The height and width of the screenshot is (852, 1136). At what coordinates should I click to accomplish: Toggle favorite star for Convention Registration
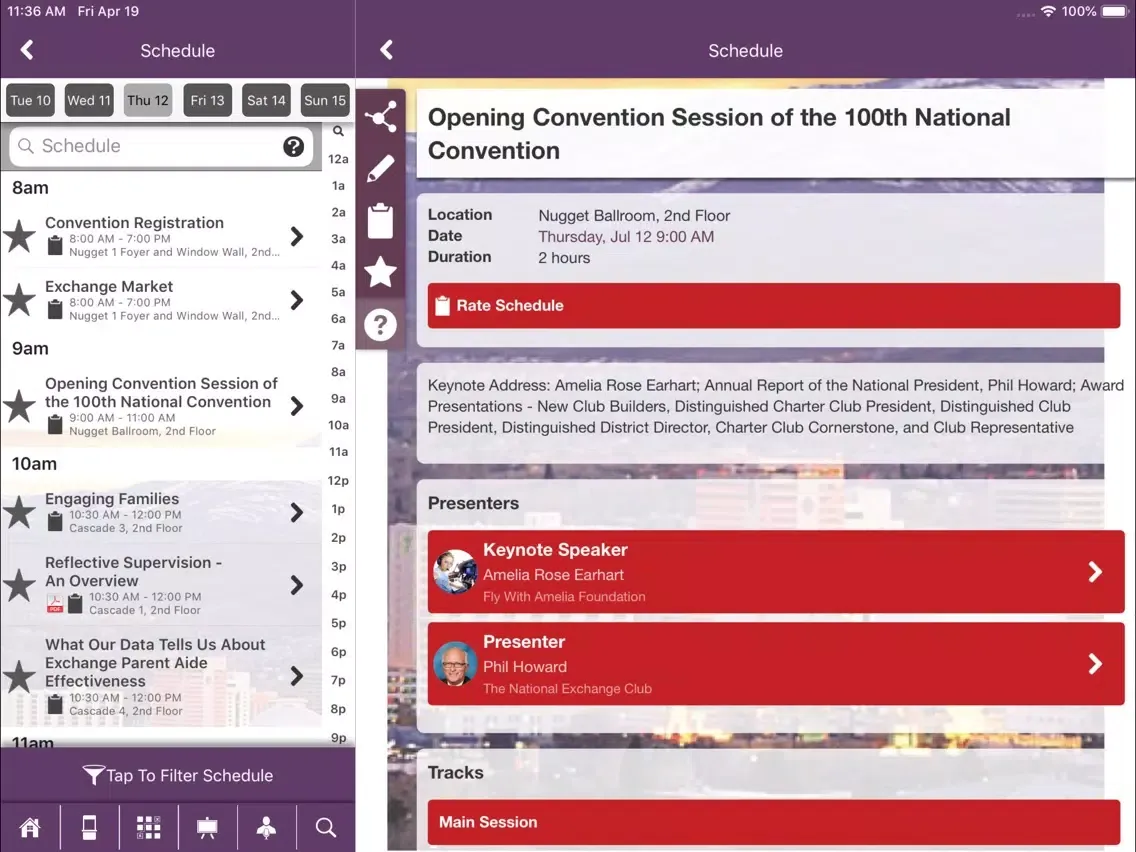tap(20, 237)
